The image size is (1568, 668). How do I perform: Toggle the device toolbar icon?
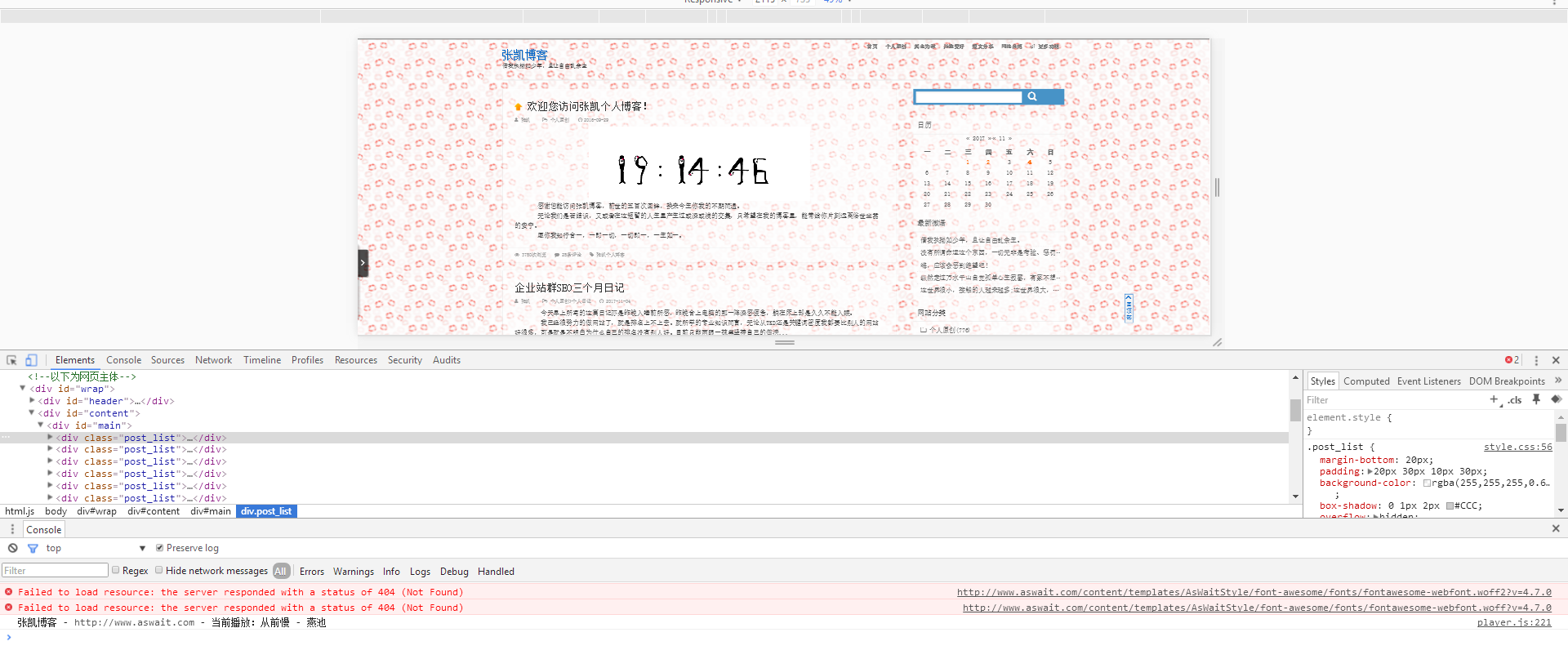(x=31, y=360)
